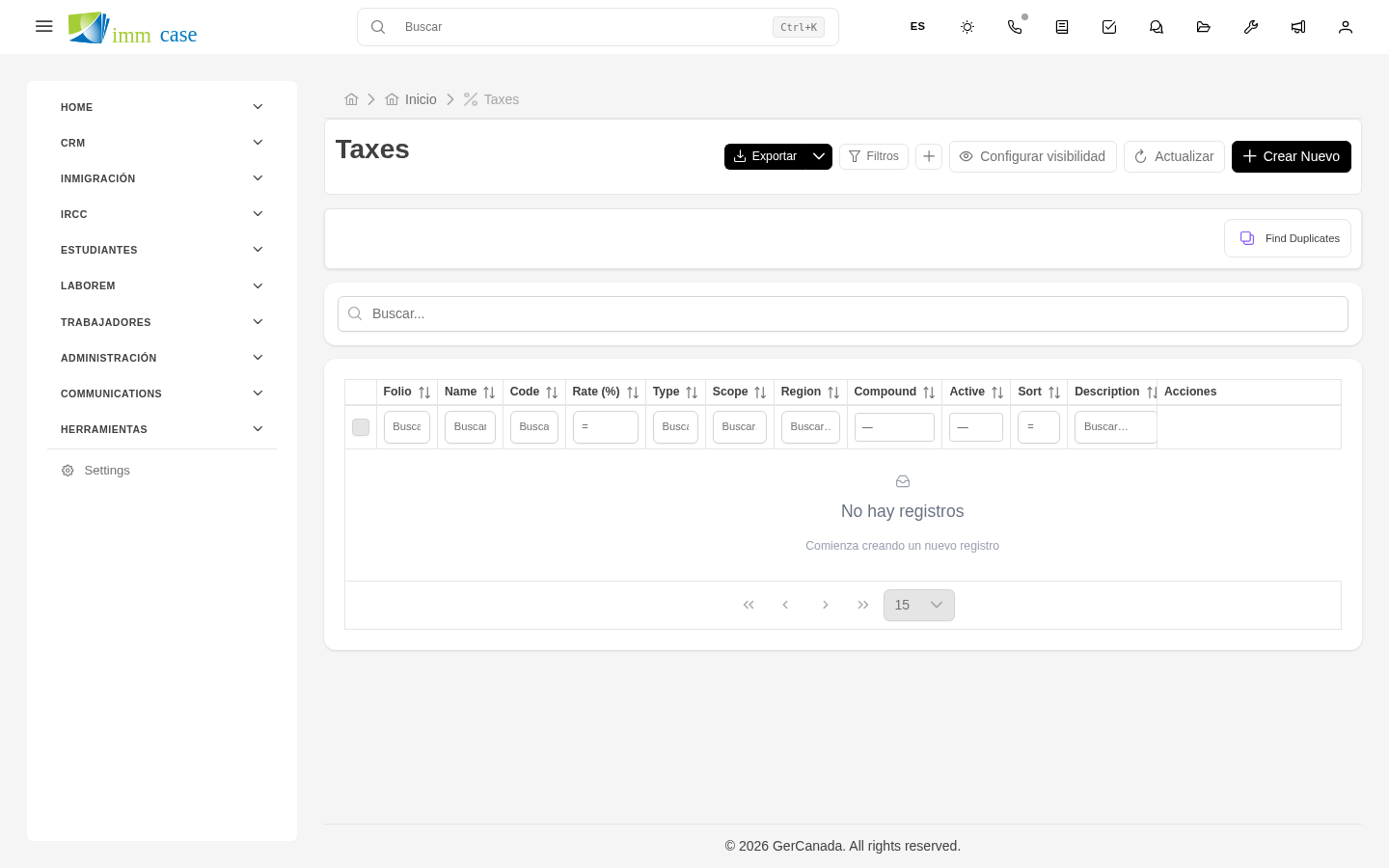The image size is (1389, 868).
Task: Expand the COMMUNICATIONS sidebar menu
Action: coord(162,393)
